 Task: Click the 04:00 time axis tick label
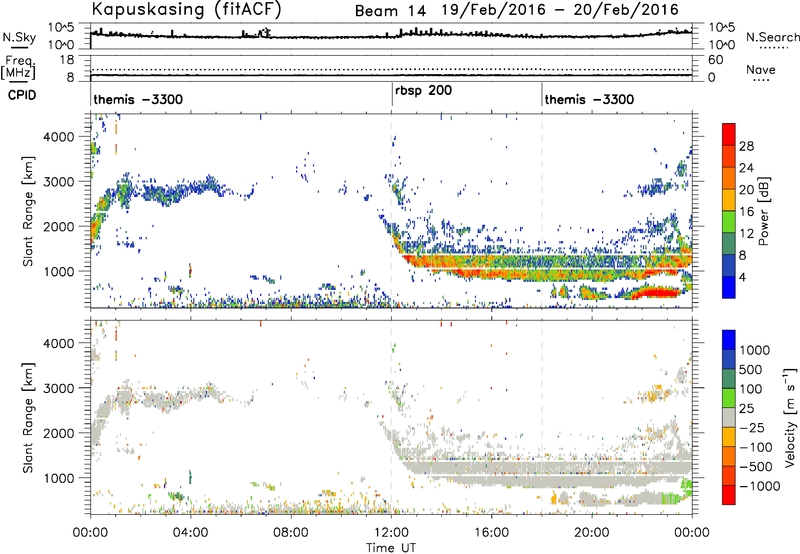point(191,533)
